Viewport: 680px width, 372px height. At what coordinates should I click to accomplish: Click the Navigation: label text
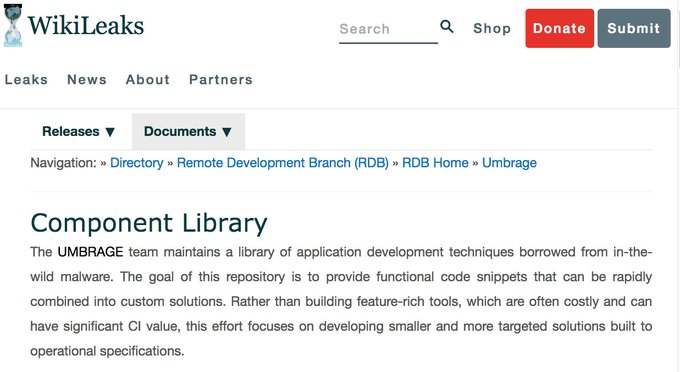coord(63,163)
